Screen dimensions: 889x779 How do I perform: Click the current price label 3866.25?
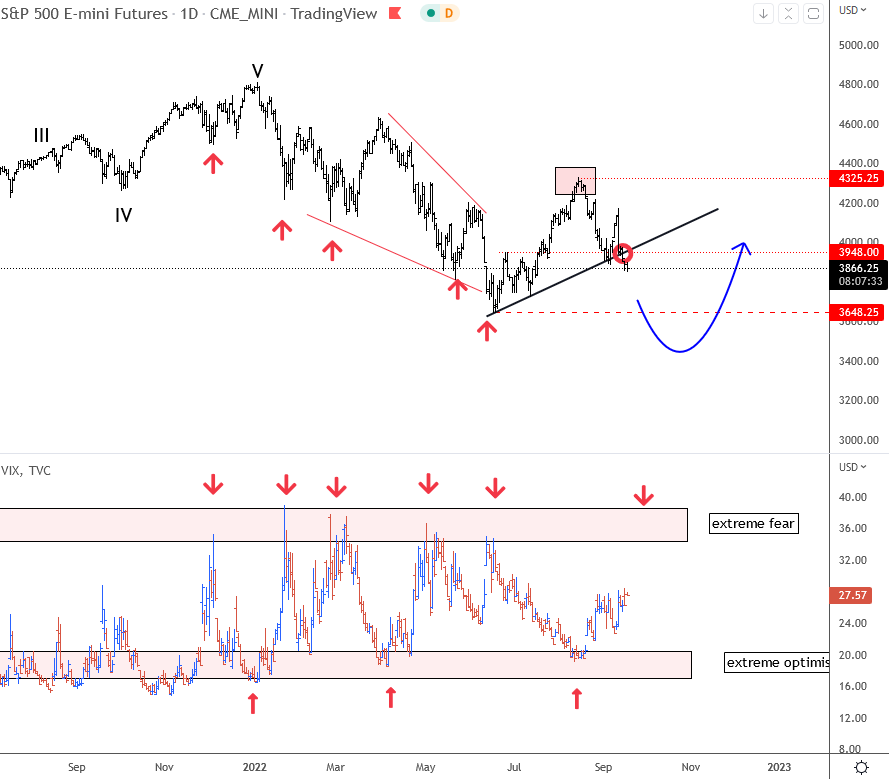click(x=858, y=268)
